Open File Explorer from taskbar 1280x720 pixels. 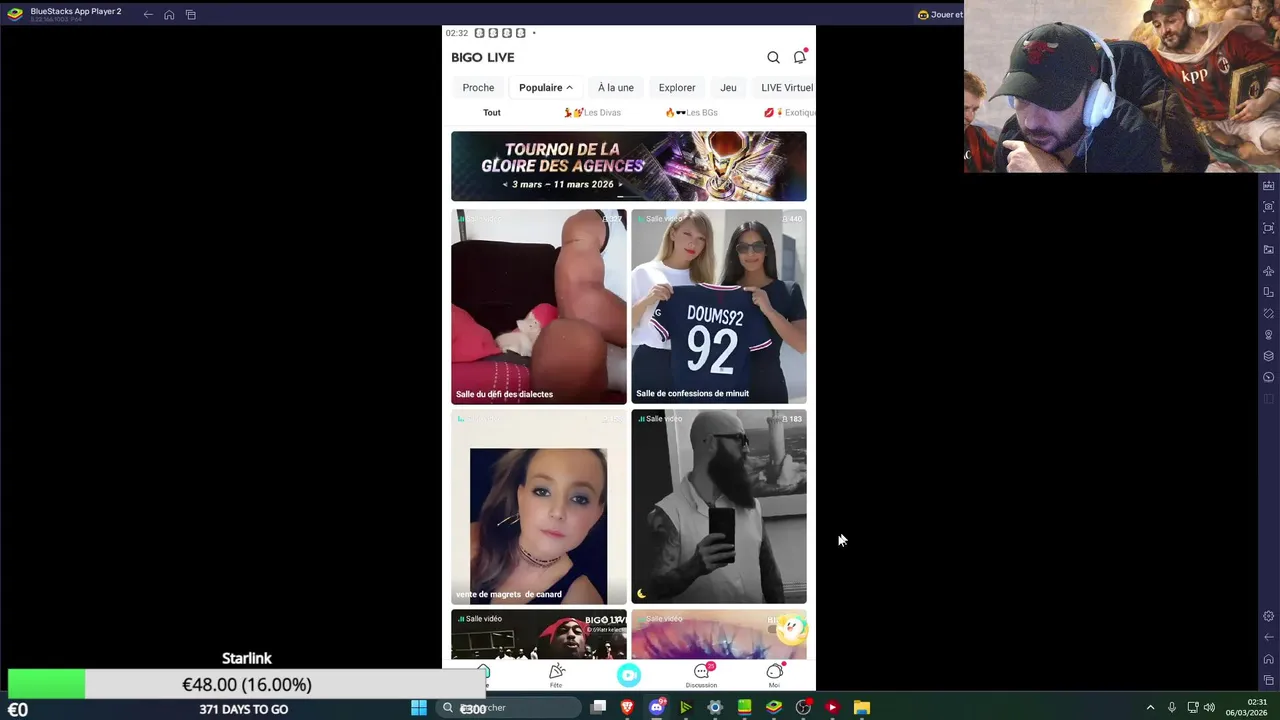point(862,708)
